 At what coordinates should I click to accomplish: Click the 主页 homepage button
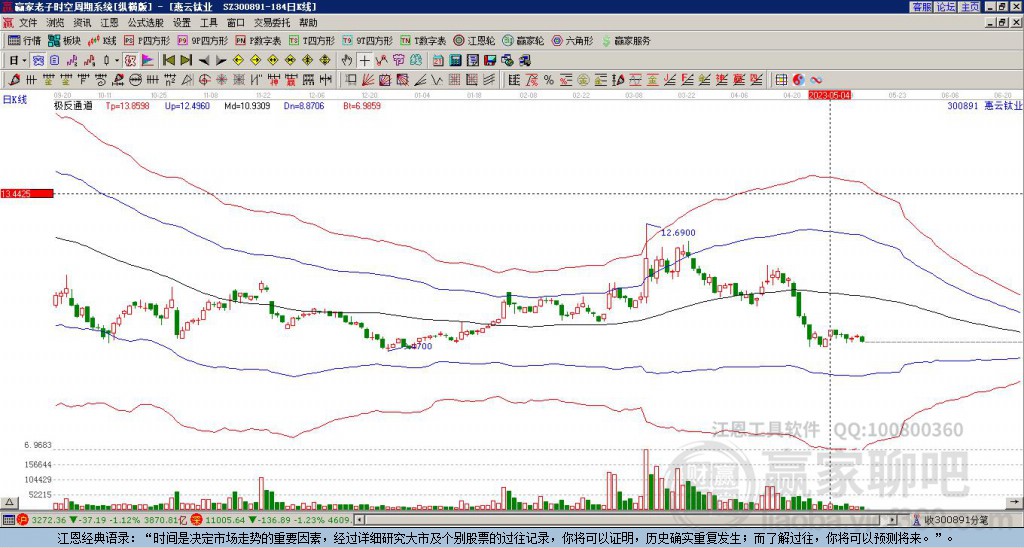969,7
